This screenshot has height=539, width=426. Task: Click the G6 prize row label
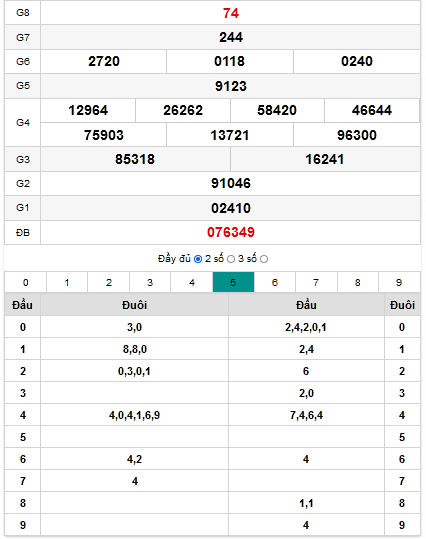[x=23, y=61]
